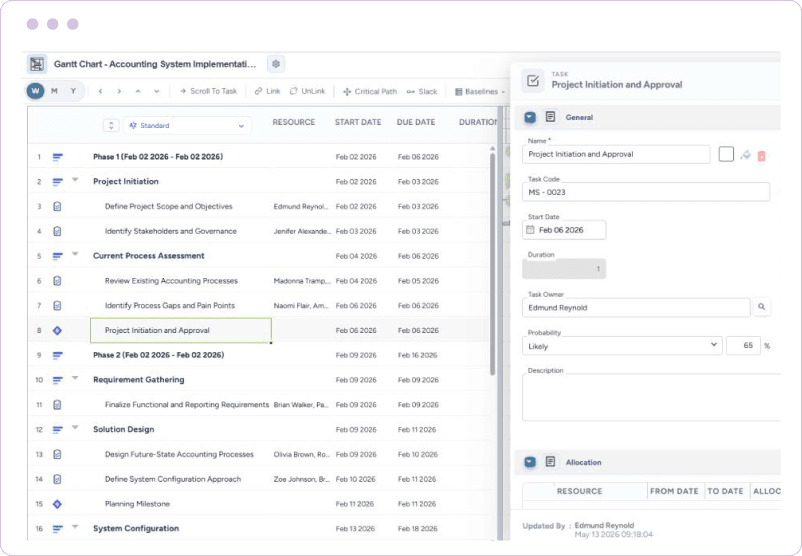Click the up arrow navigation icon
The height and width of the screenshot is (556, 802).
pos(138,91)
